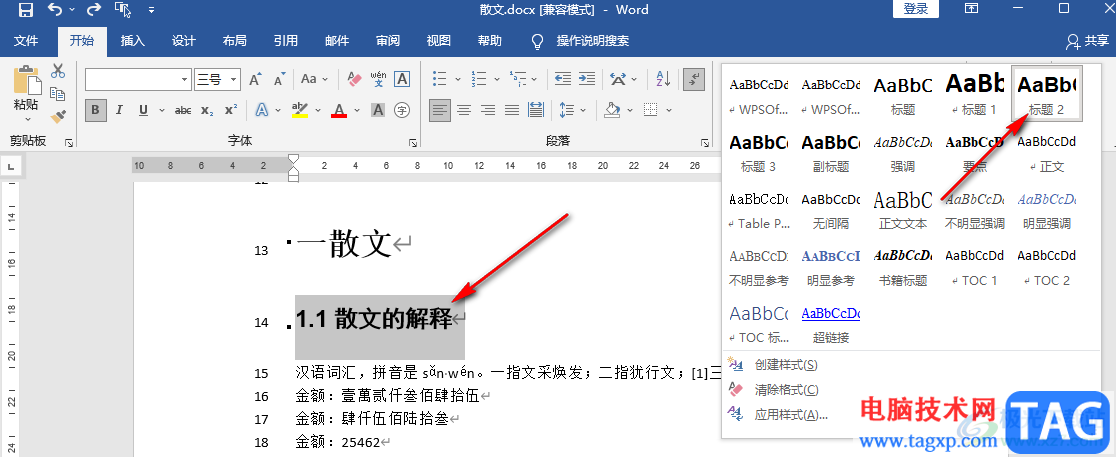
Task: Click the text effects glowing A icon
Action: point(261,110)
